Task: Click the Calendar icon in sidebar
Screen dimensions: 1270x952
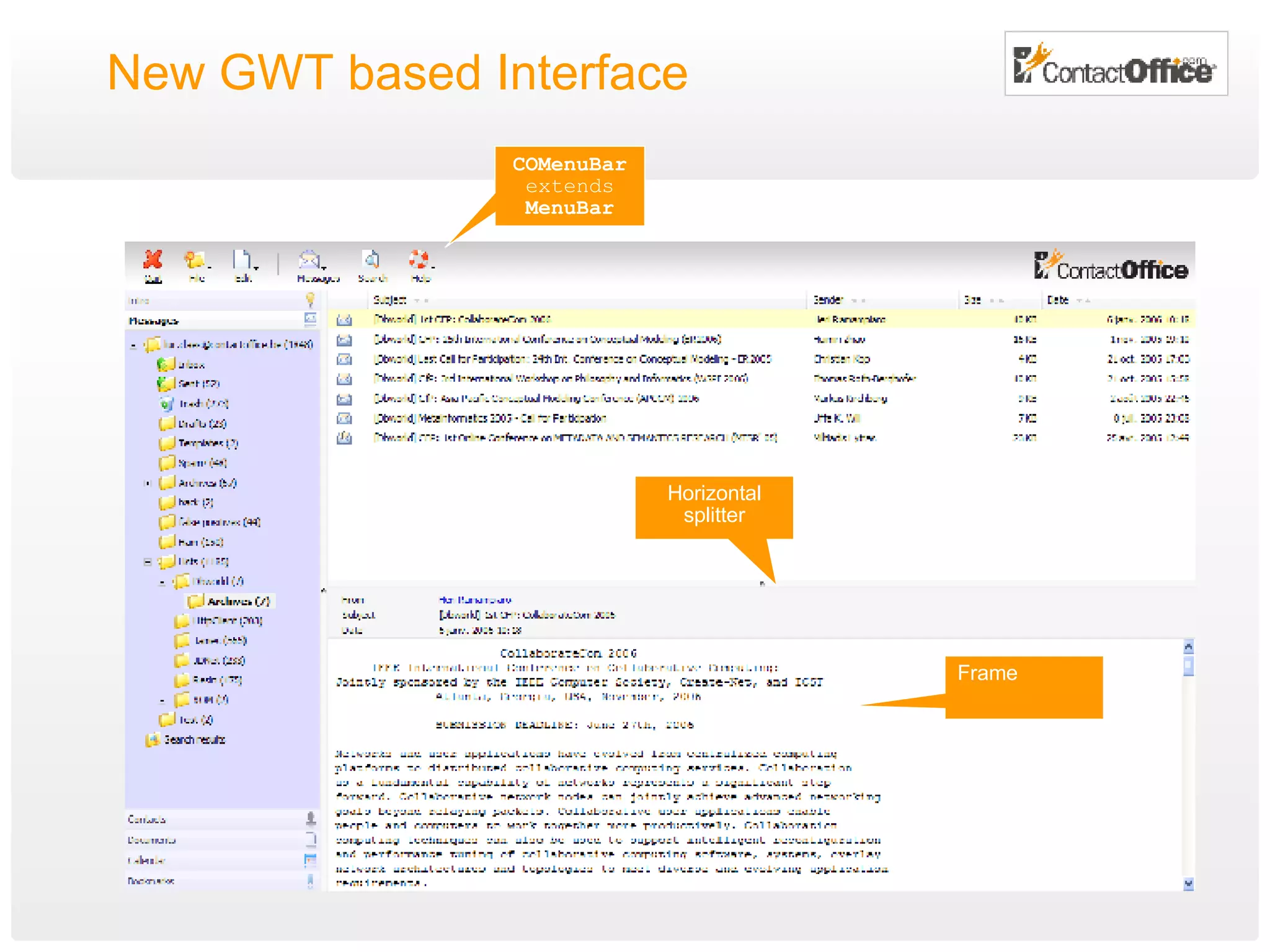Action: tap(311, 860)
